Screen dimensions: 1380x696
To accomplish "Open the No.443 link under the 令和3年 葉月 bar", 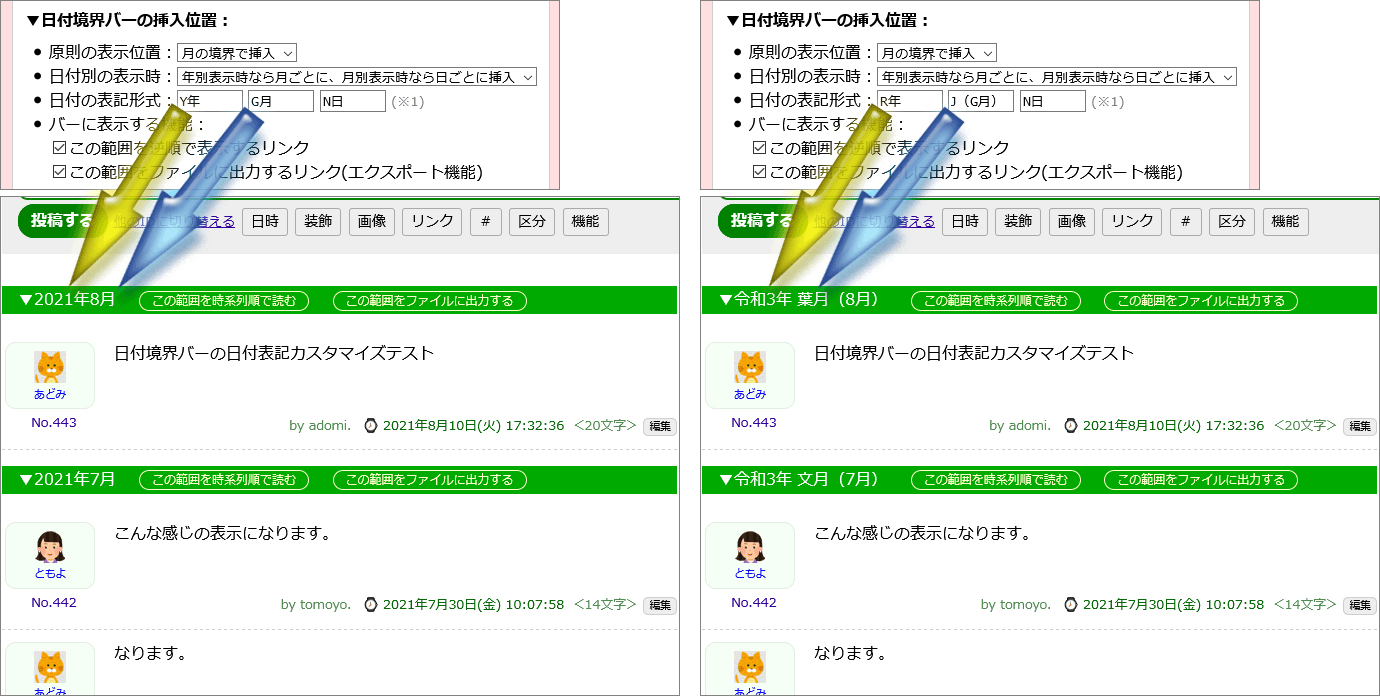I will (x=754, y=423).
